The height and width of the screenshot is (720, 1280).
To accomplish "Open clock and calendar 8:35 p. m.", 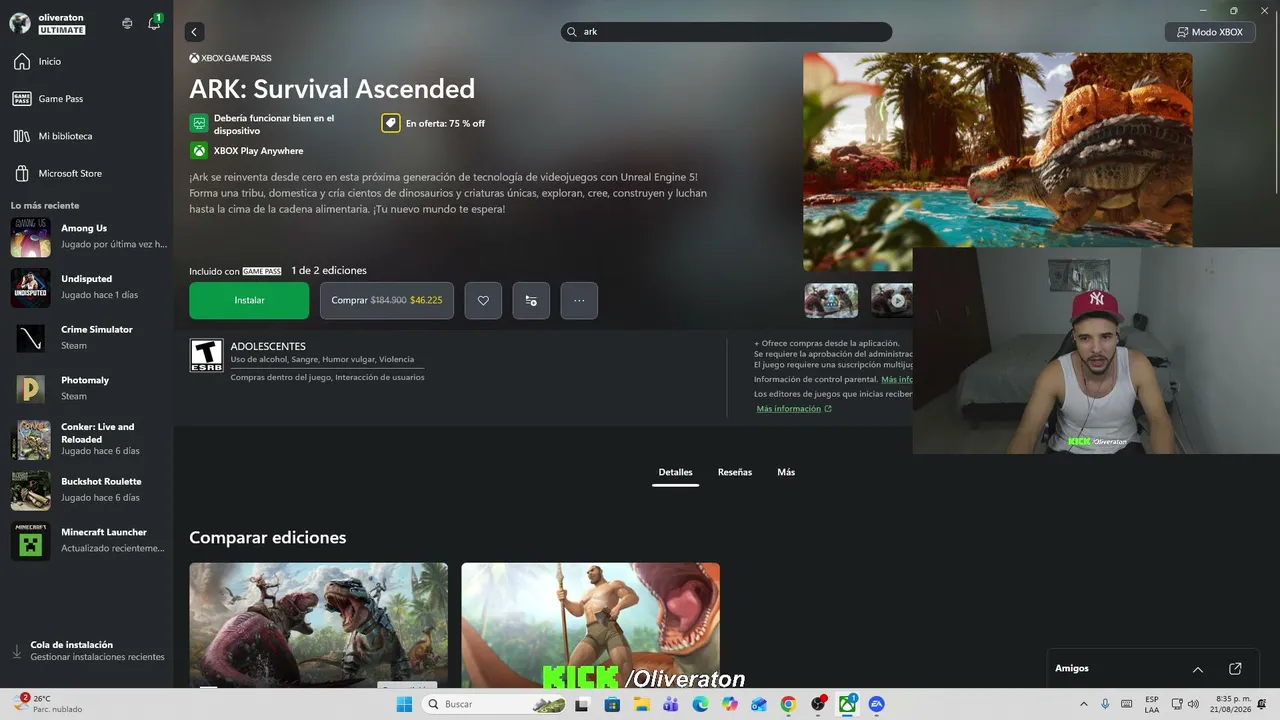I will [x=1233, y=704].
